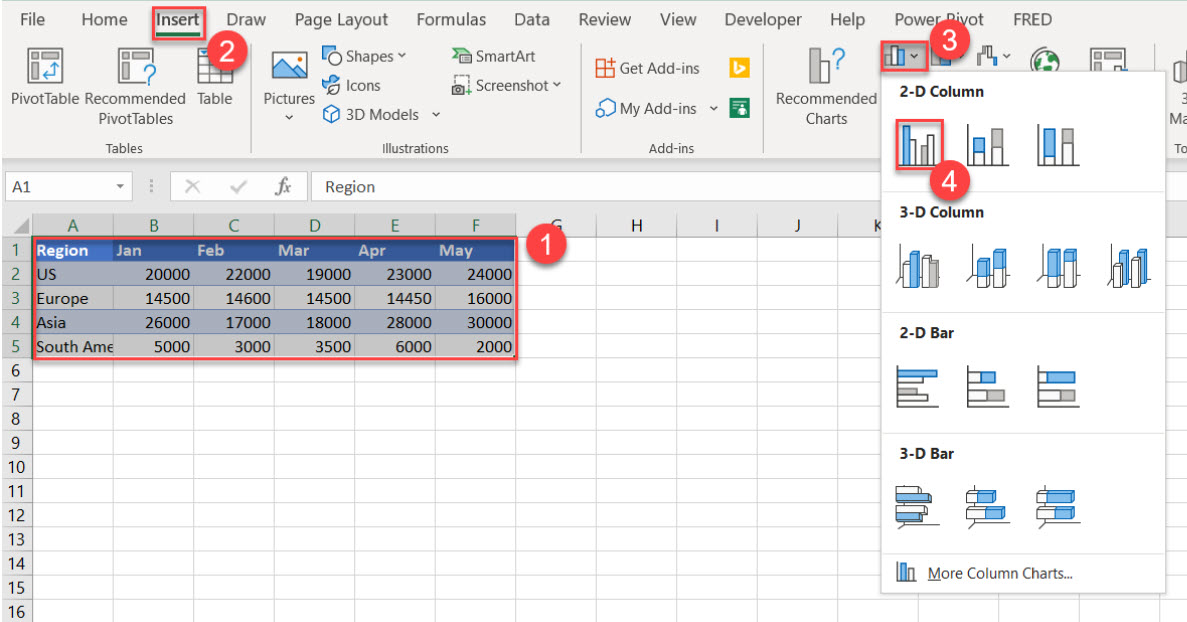1187x622 pixels.
Task: Choose 3-D Clustered Bar chart
Action: tap(918, 506)
